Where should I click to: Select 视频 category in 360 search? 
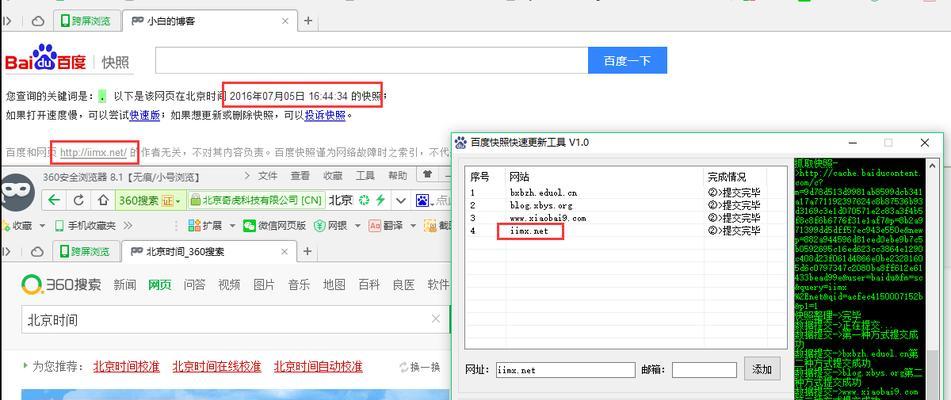(229, 285)
